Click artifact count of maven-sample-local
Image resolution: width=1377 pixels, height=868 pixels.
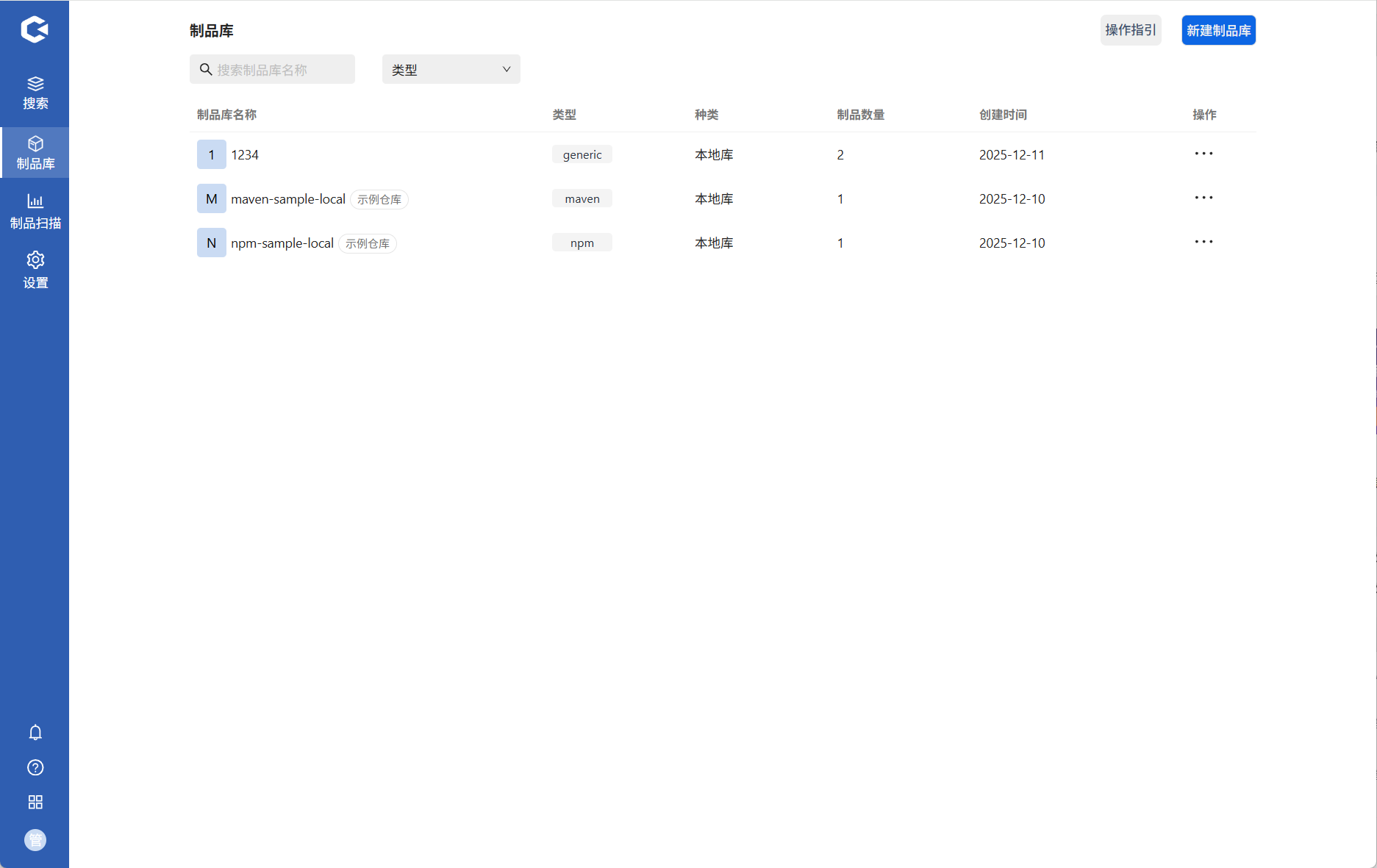point(840,199)
